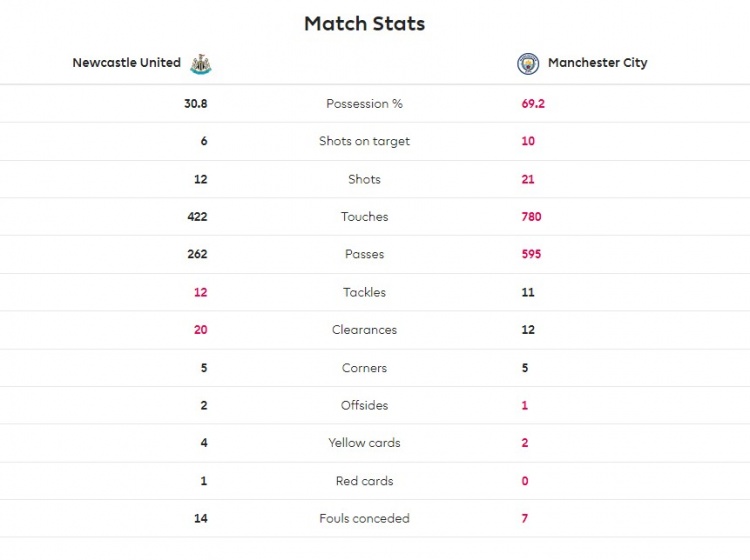
Task: Select the Shots on target label
Action: [364, 141]
